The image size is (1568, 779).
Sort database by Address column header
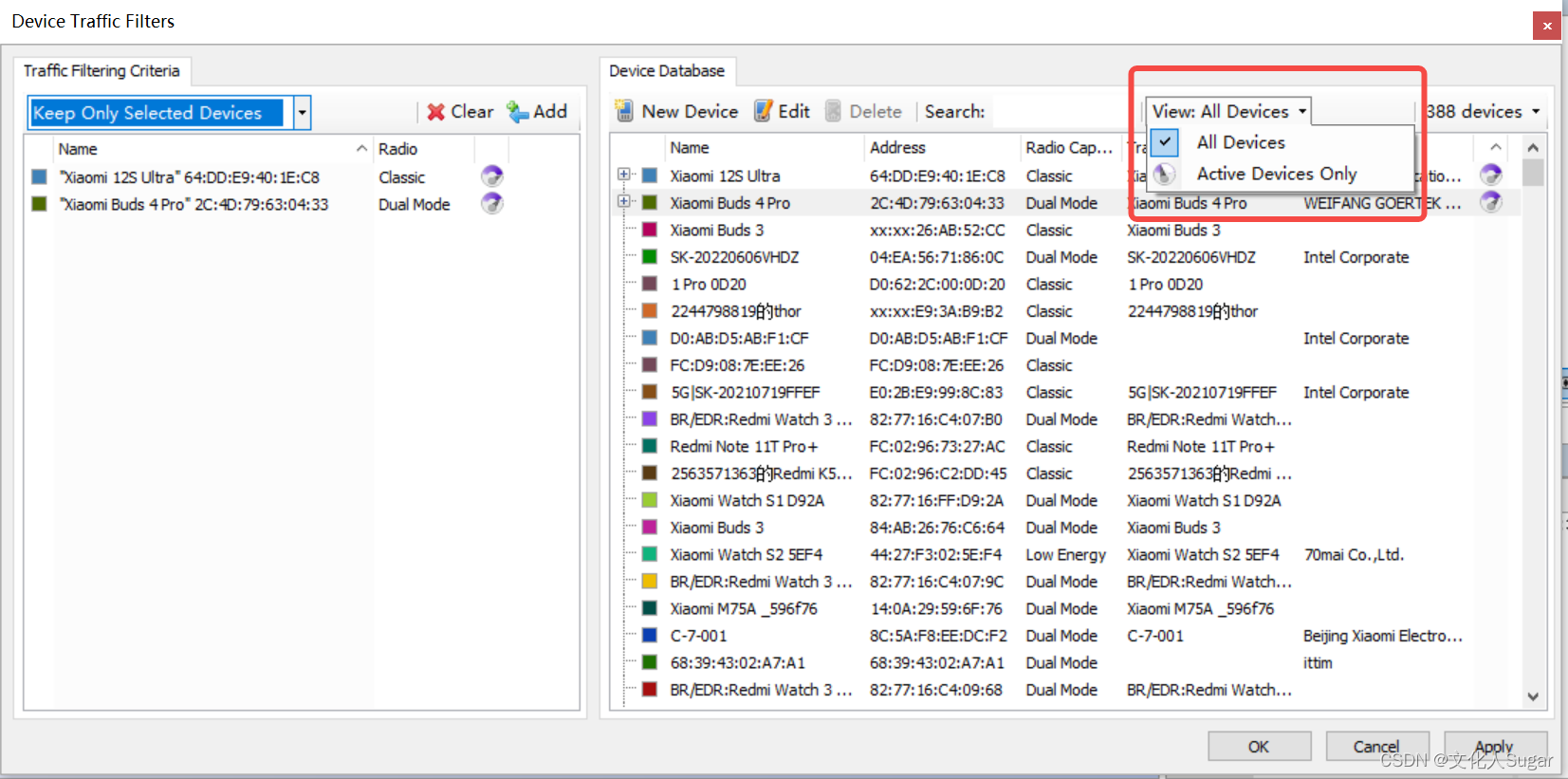(x=941, y=147)
